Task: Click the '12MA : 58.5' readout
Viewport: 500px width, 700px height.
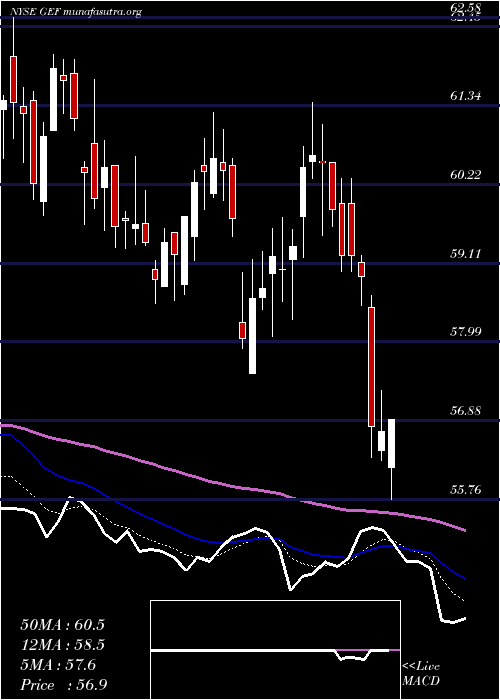Action: pos(62,645)
